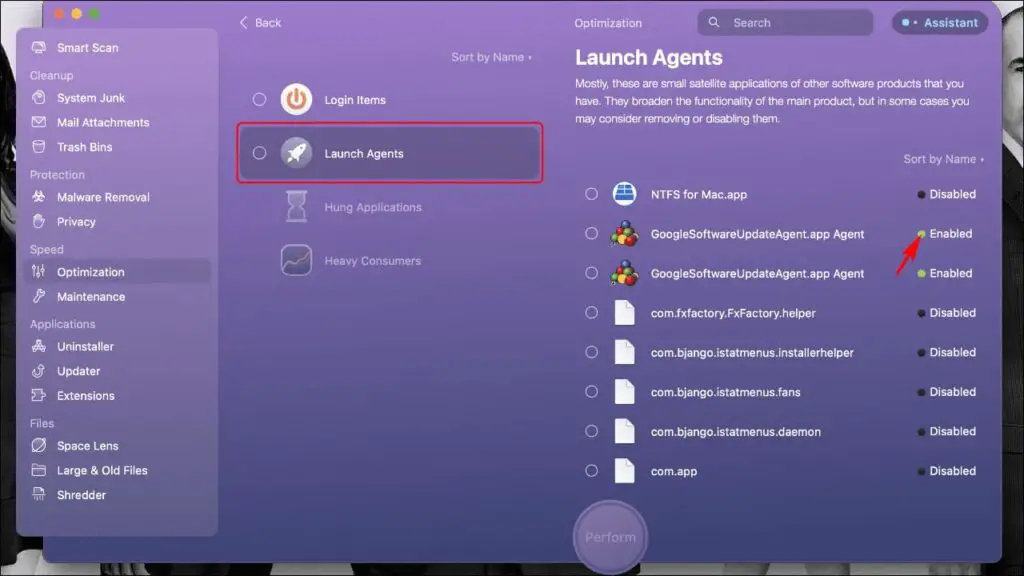Image resolution: width=1024 pixels, height=576 pixels.
Task: Click the Hung Applications hourglass icon
Action: (296, 206)
